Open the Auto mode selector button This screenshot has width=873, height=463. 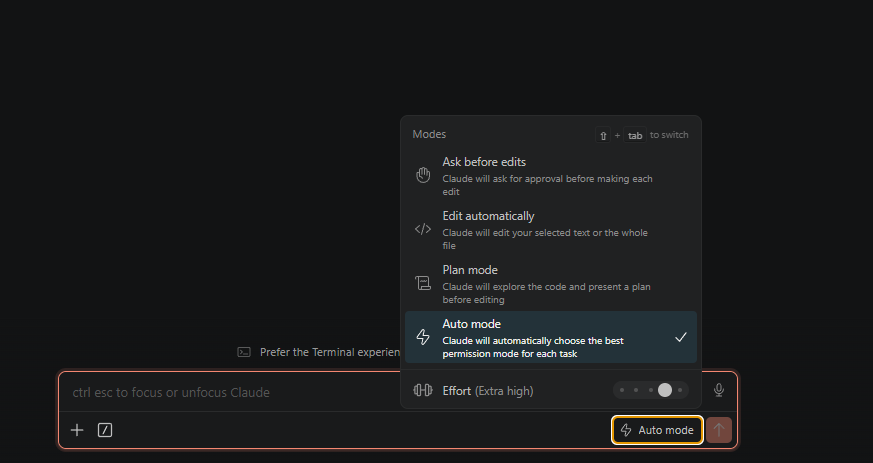(657, 430)
